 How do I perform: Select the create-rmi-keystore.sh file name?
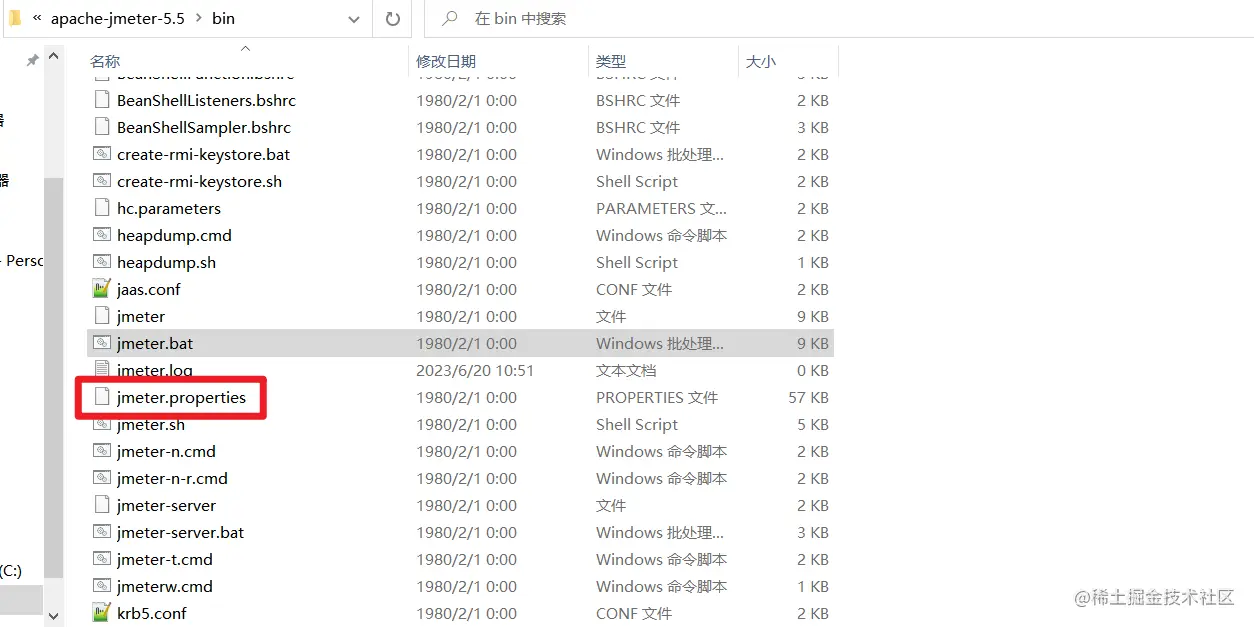point(199,181)
